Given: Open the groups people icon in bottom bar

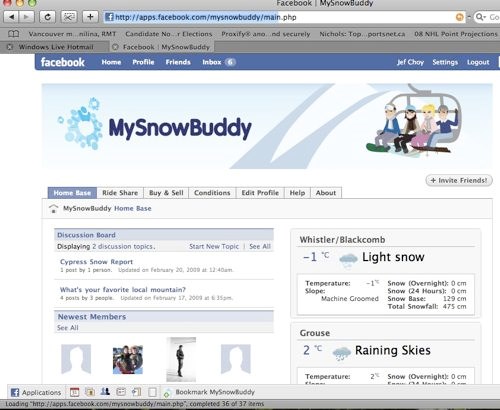Looking at the screenshot, I should (x=105, y=392).
